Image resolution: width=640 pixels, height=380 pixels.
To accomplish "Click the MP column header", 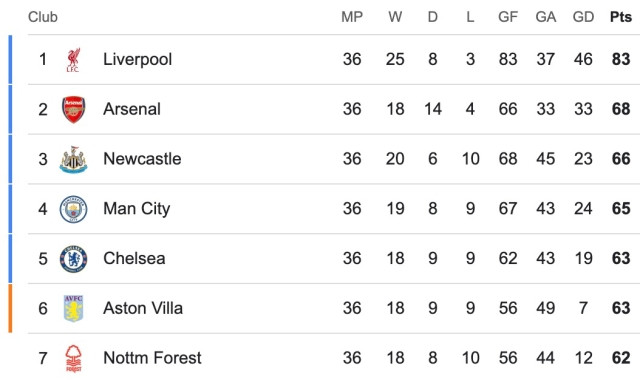I will (x=352, y=17).
